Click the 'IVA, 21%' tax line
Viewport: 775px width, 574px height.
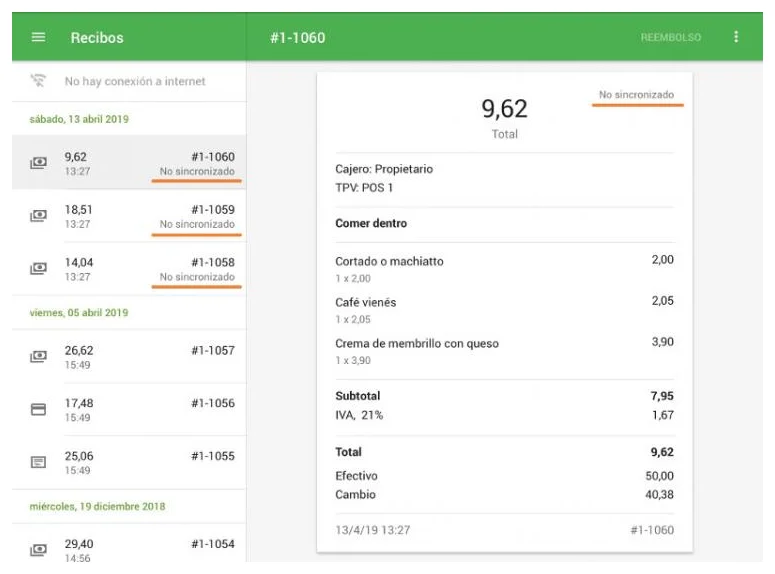359,415
